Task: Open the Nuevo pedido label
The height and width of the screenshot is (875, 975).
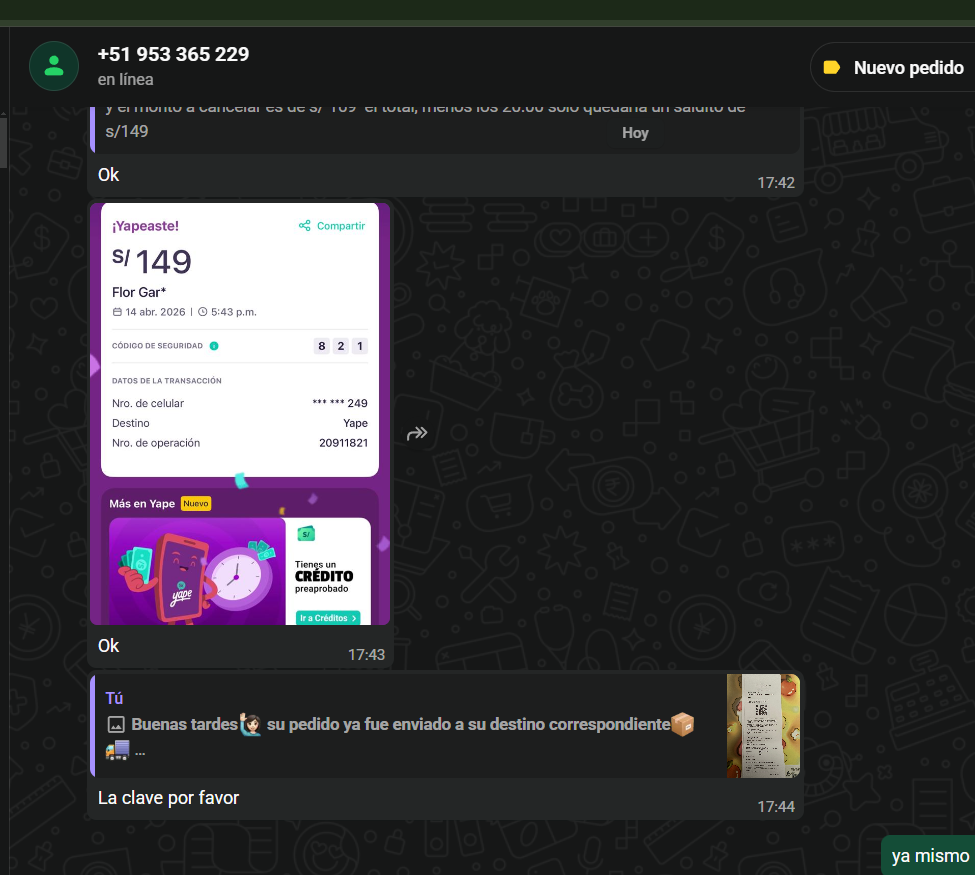Action: [894, 68]
